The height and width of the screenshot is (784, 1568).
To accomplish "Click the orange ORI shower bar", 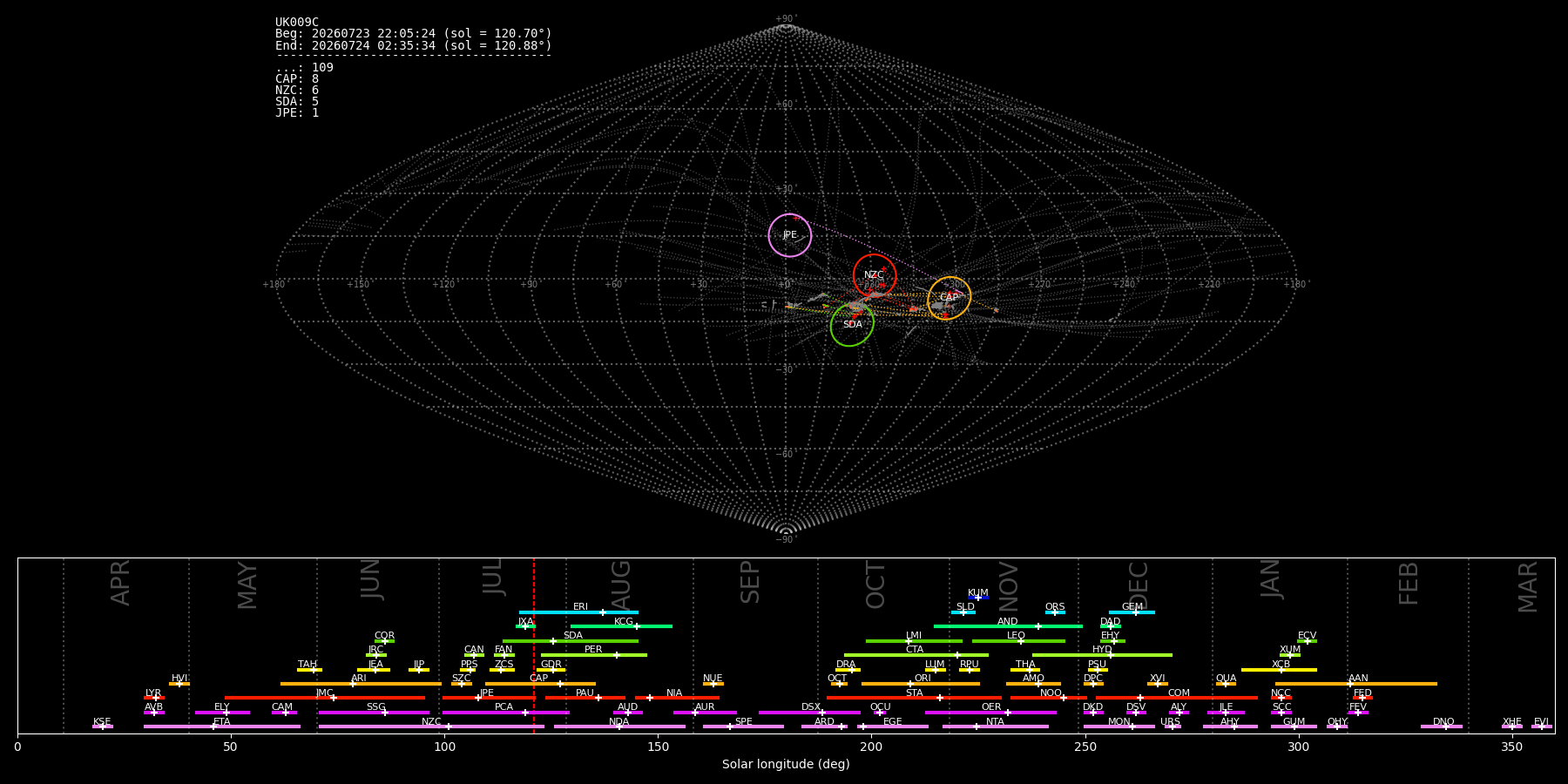I will [x=921, y=684].
